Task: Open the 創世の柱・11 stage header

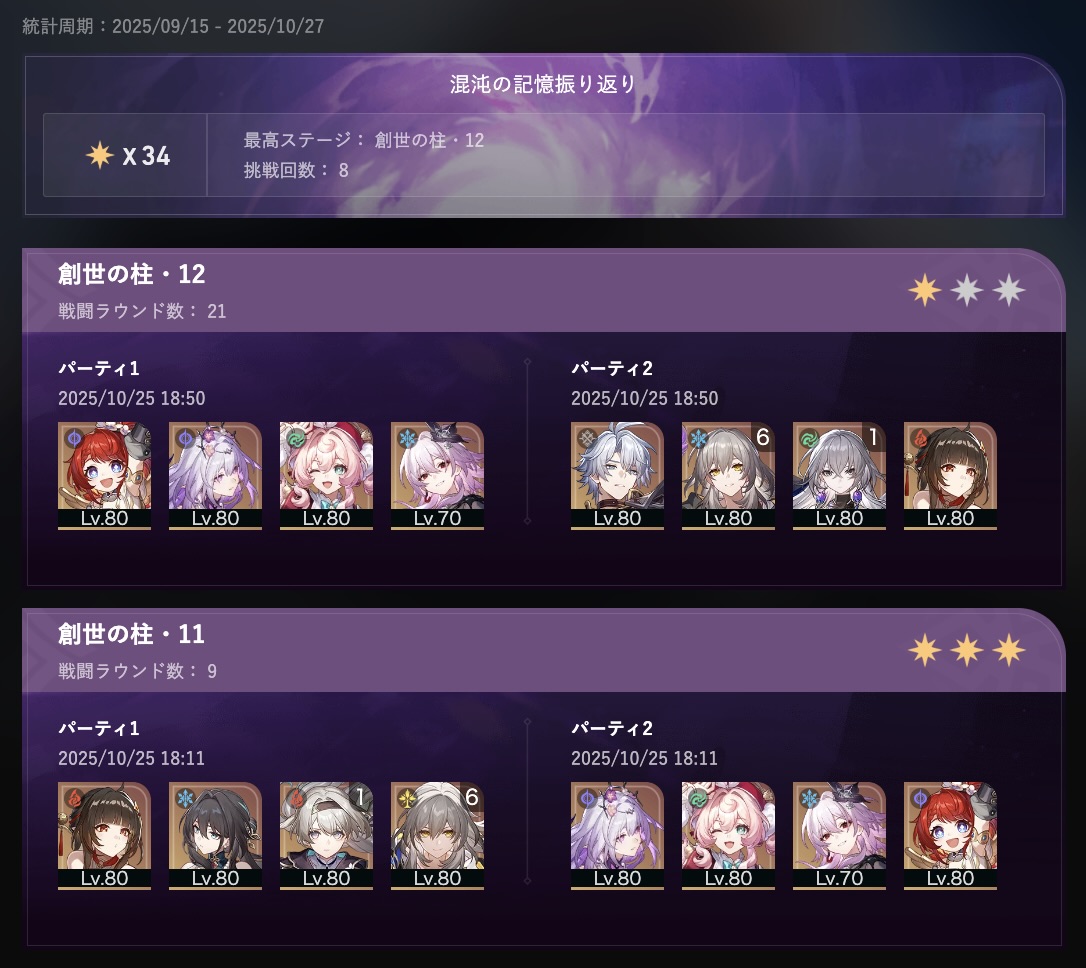Action: [544, 650]
